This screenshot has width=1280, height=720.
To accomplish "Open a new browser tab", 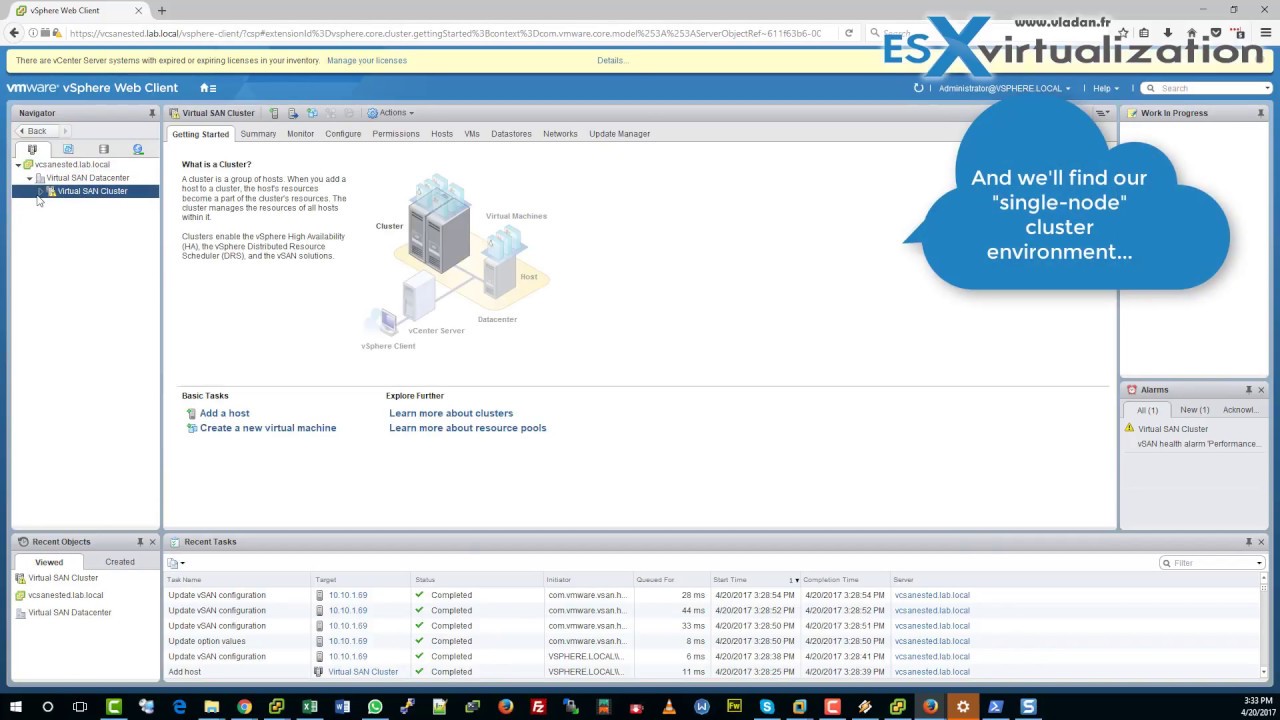I will click(162, 11).
